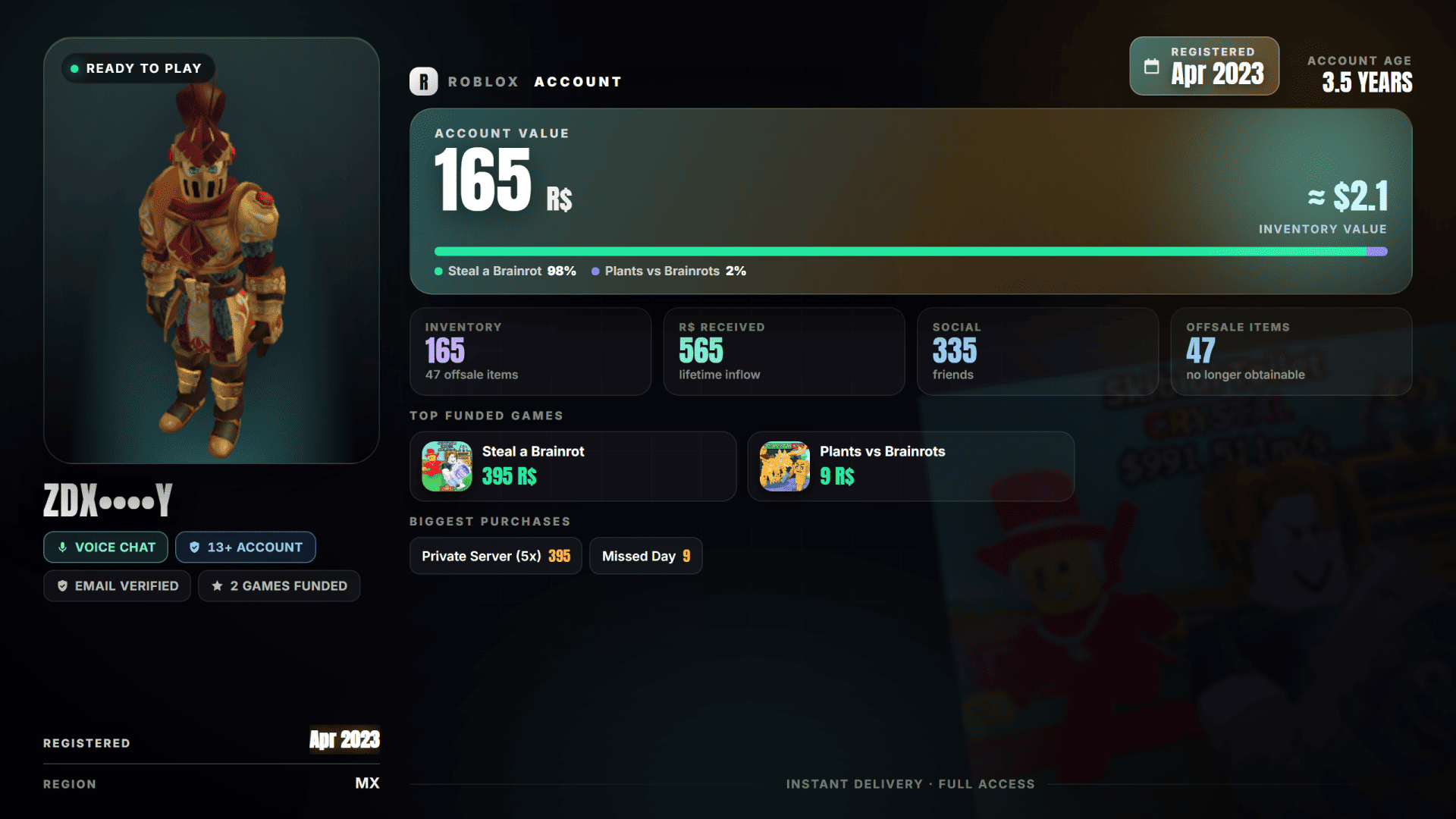Click the ≈ $2.1 inventory value text
The height and width of the screenshot is (819, 1456).
pos(1348,196)
